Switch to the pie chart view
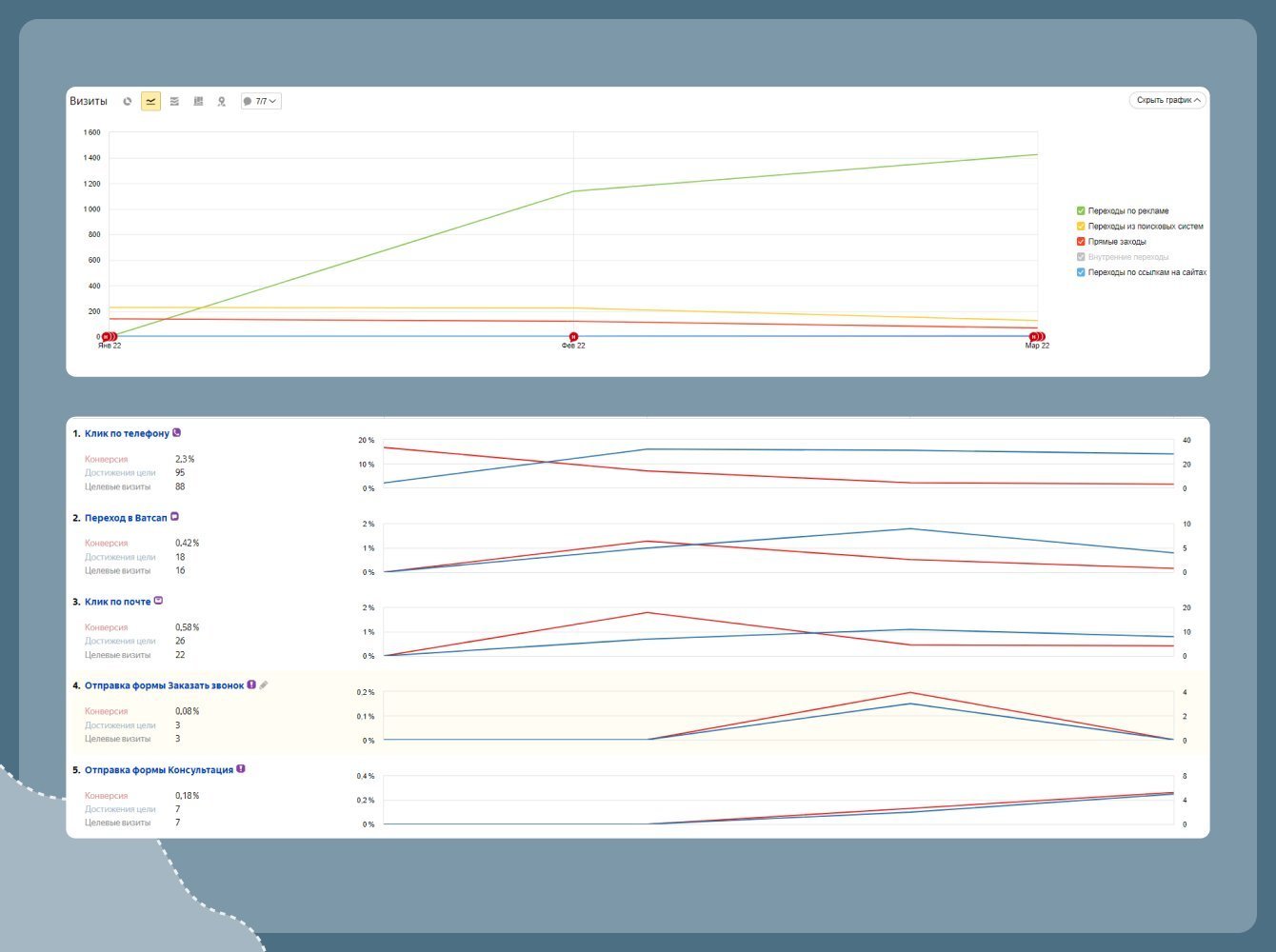Screen dimensions: 1276x952 point(128,101)
